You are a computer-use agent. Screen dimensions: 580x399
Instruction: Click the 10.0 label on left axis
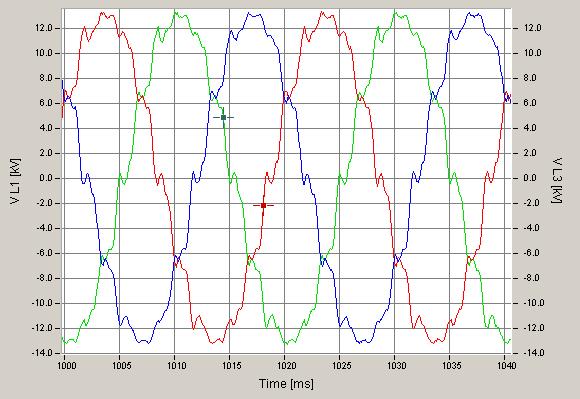point(44,53)
